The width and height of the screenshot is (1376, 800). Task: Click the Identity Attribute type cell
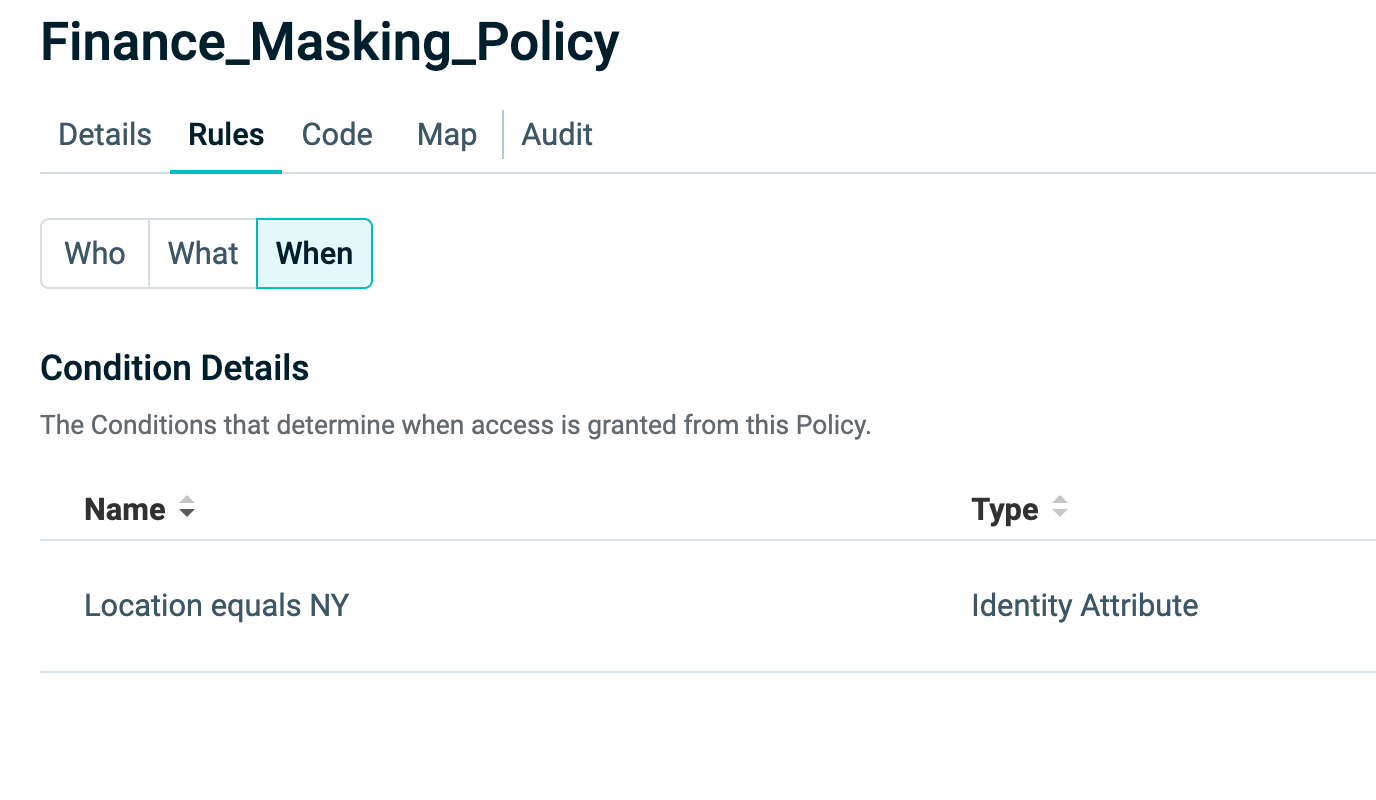click(x=1084, y=606)
